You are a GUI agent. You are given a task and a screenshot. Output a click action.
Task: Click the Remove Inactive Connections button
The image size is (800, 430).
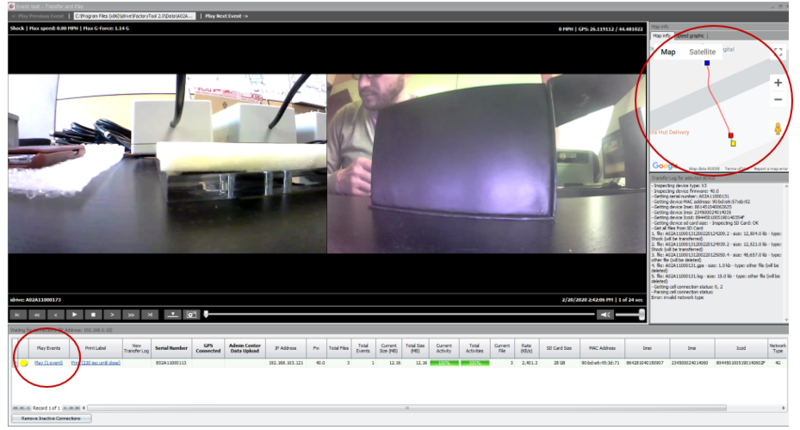[51, 418]
